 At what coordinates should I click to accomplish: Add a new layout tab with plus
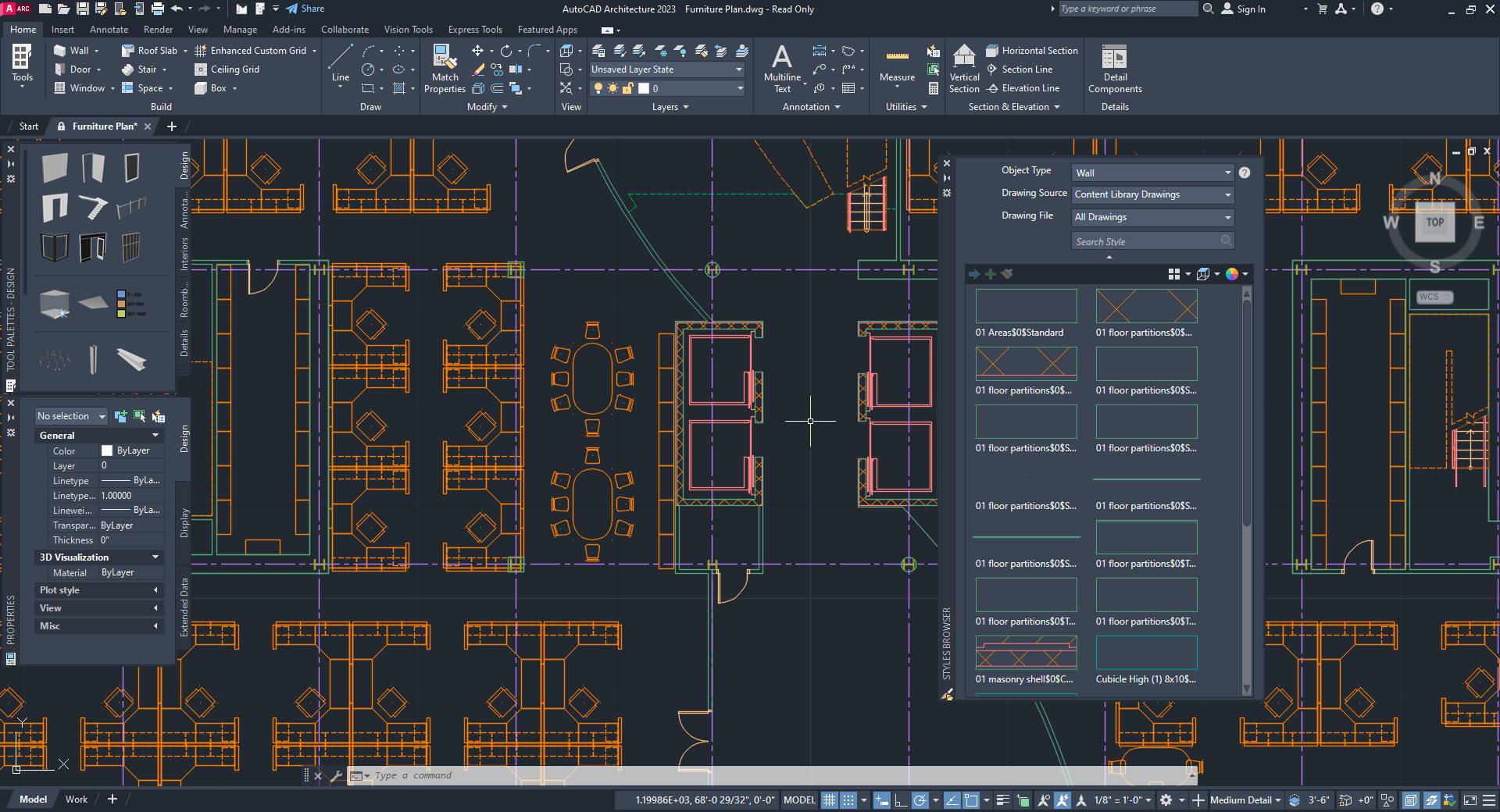point(112,799)
